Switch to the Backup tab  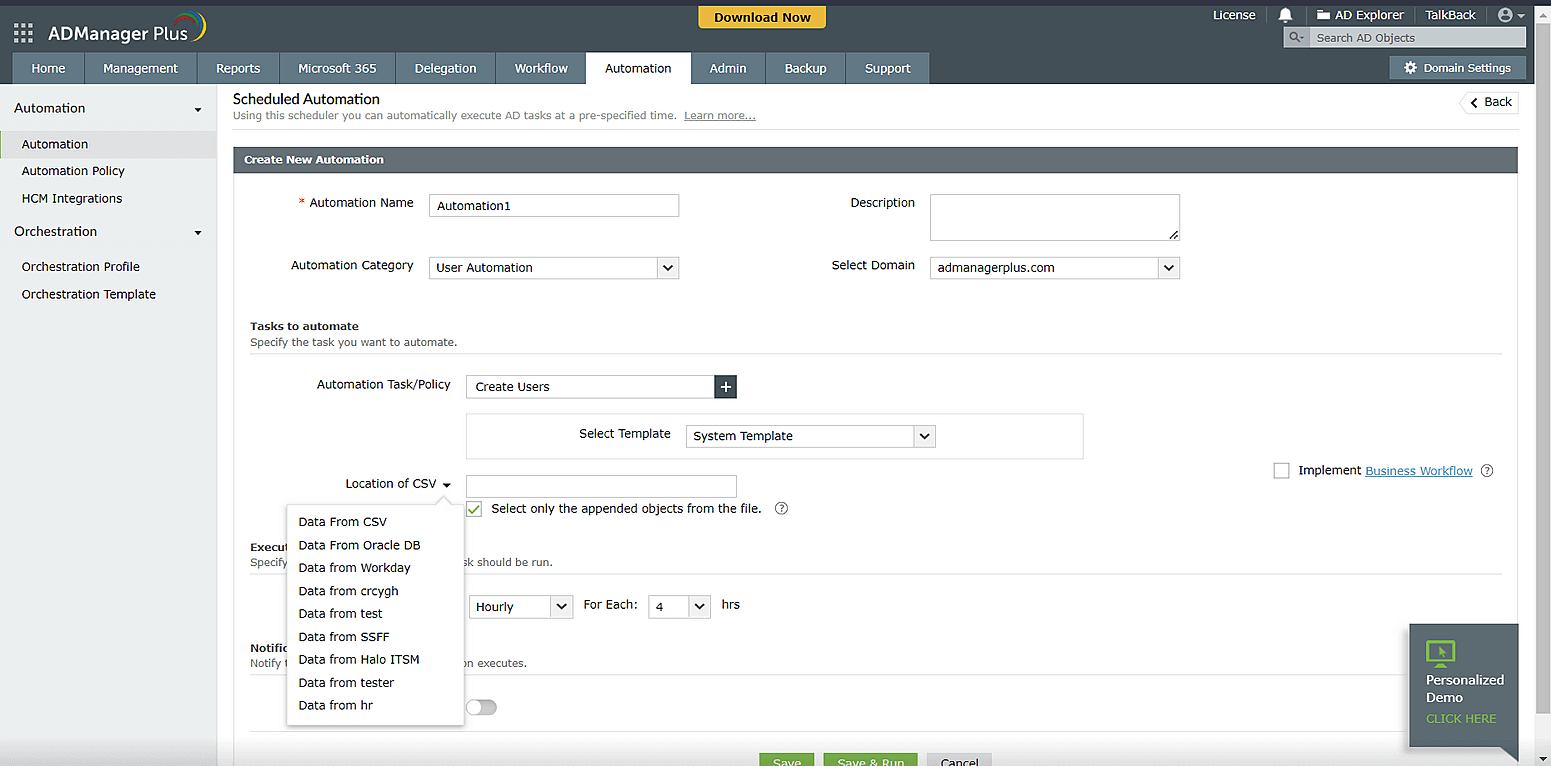point(805,68)
